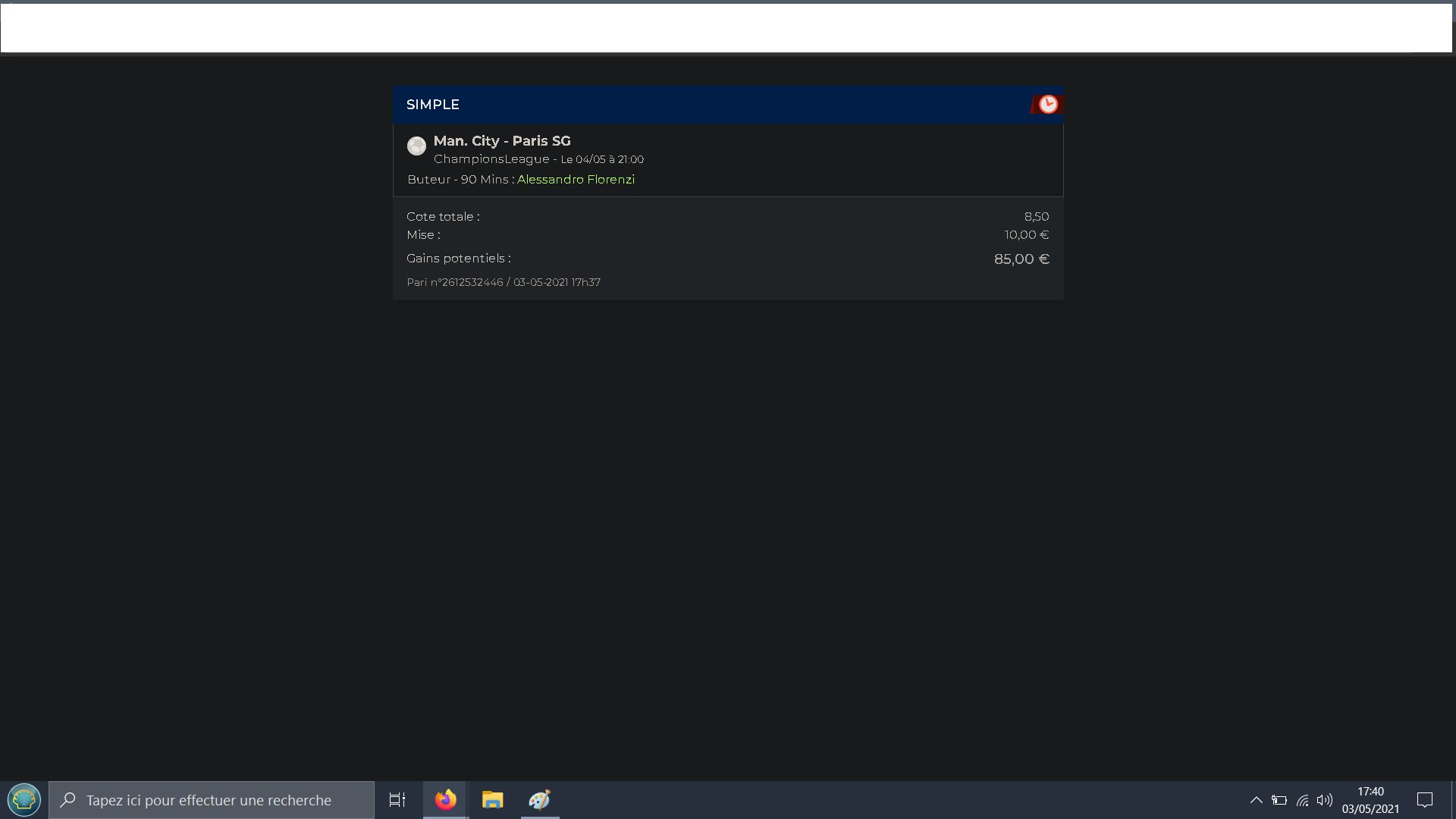Click the soccer ball sport icon
This screenshot has width=1456, height=819.
[x=416, y=146]
